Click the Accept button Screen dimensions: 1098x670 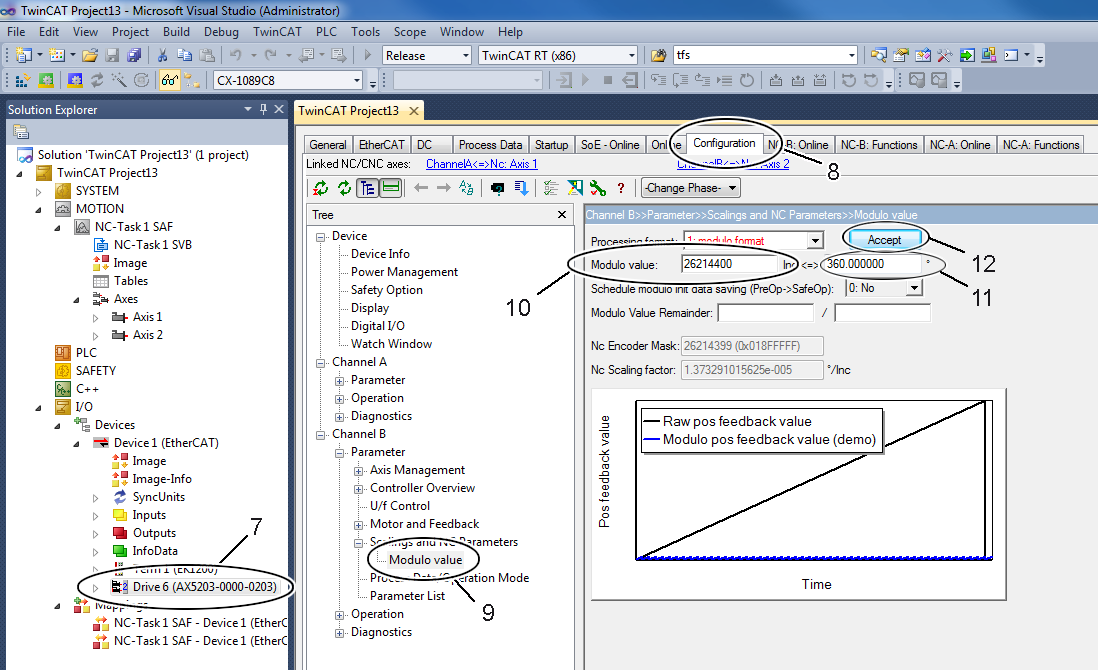(x=884, y=239)
